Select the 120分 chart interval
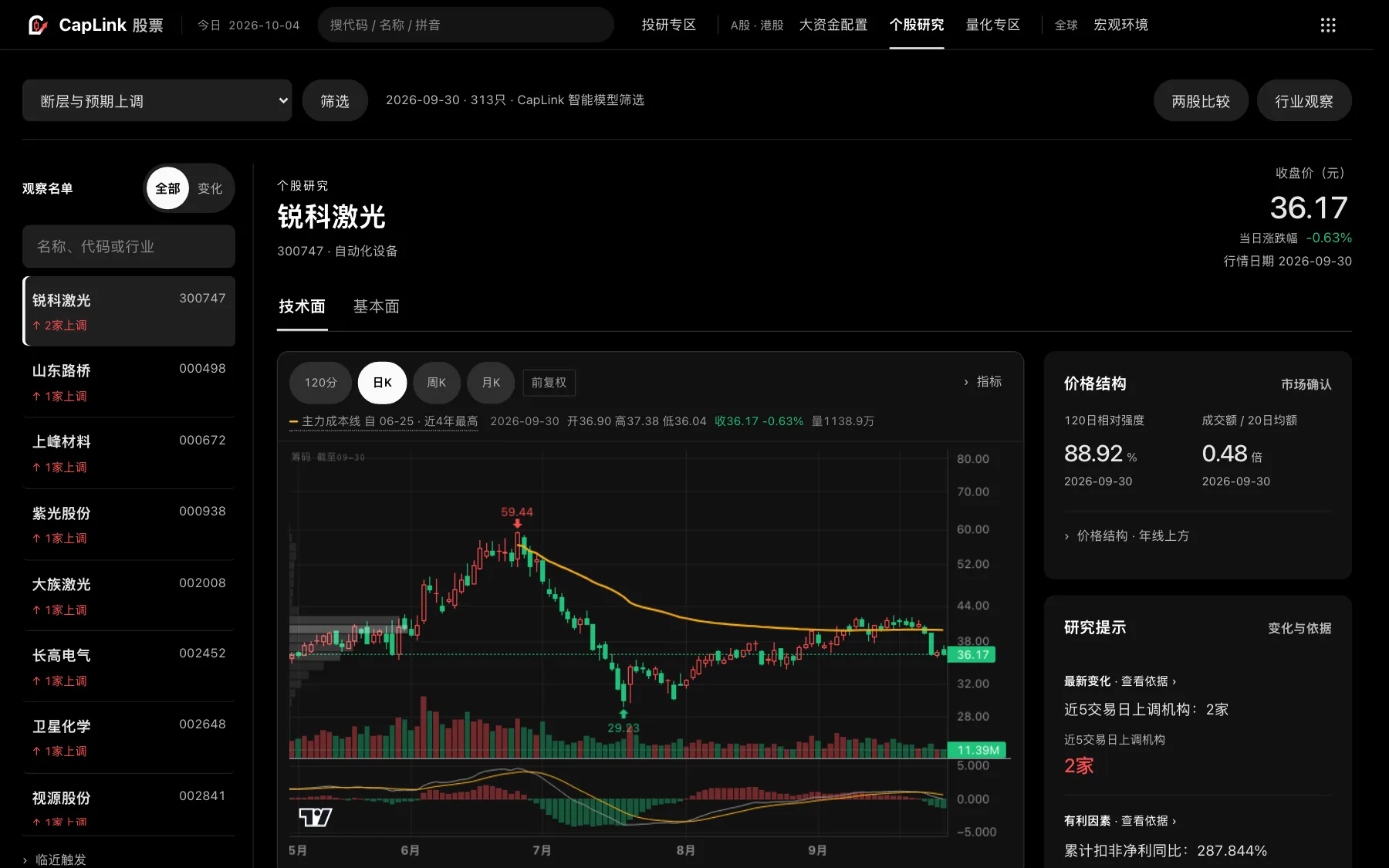This screenshot has width=1389, height=868. pos(321,383)
